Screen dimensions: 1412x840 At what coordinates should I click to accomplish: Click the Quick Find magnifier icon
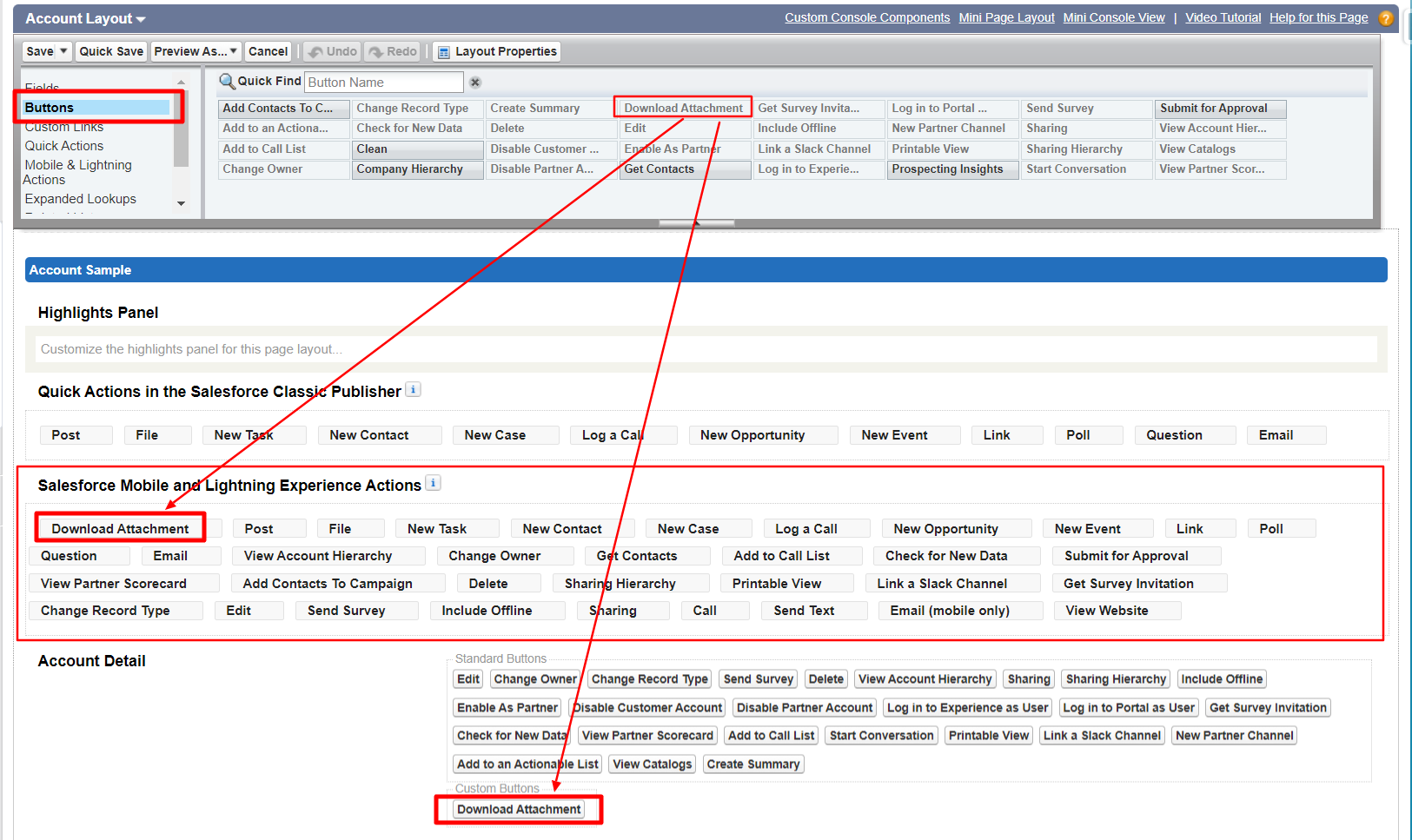pyautogui.click(x=227, y=81)
